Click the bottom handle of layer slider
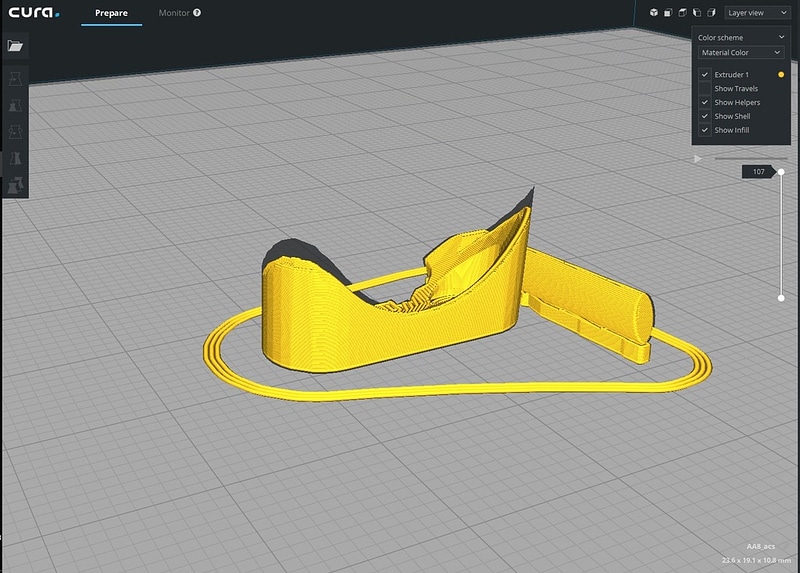800x573 pixels. (781, 298)
